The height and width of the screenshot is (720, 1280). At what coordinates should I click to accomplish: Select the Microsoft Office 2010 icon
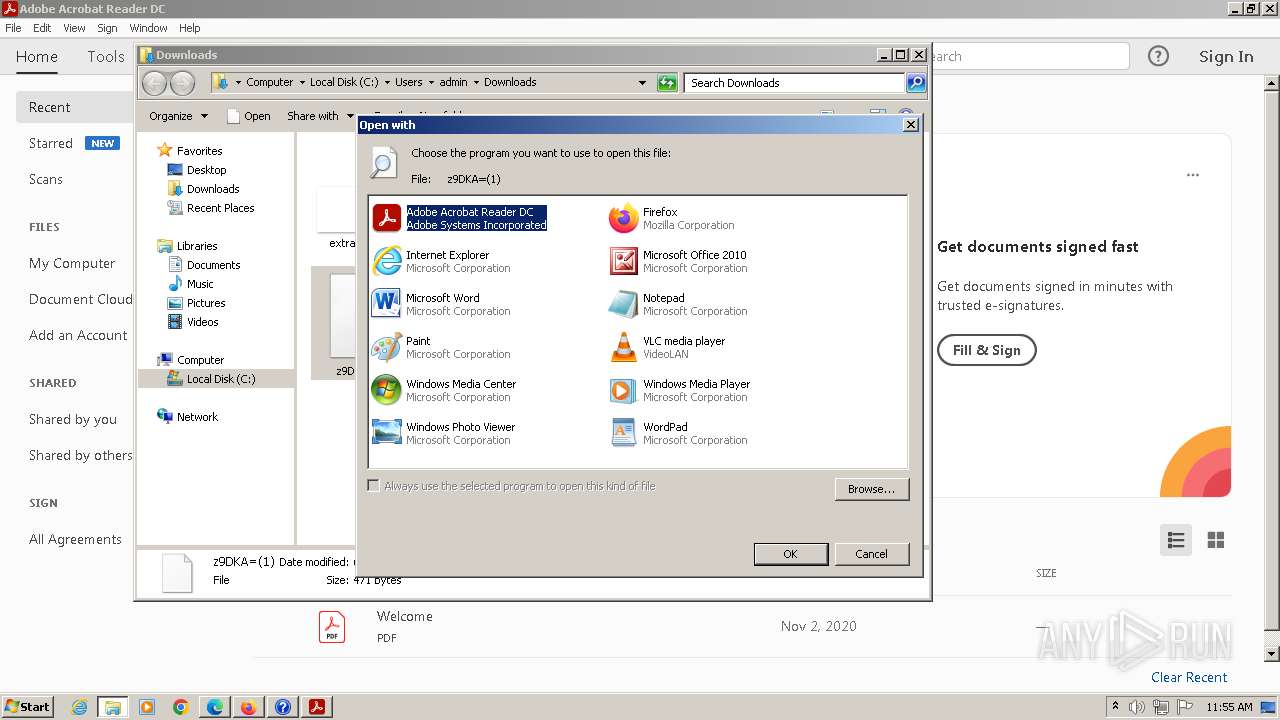click(624, 261)
